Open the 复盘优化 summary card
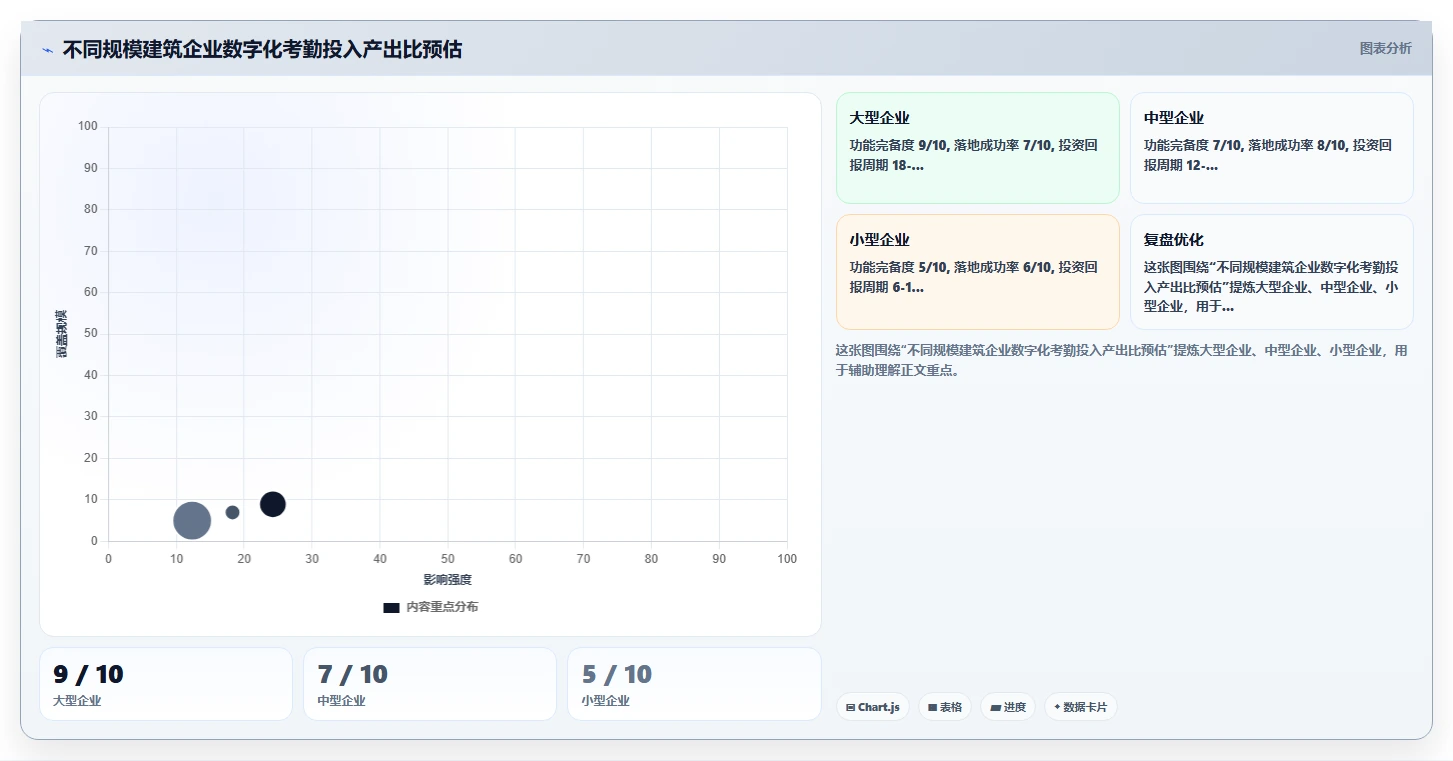The image size is (1453, 761). pyautogui.click(x=1271, y=272)
